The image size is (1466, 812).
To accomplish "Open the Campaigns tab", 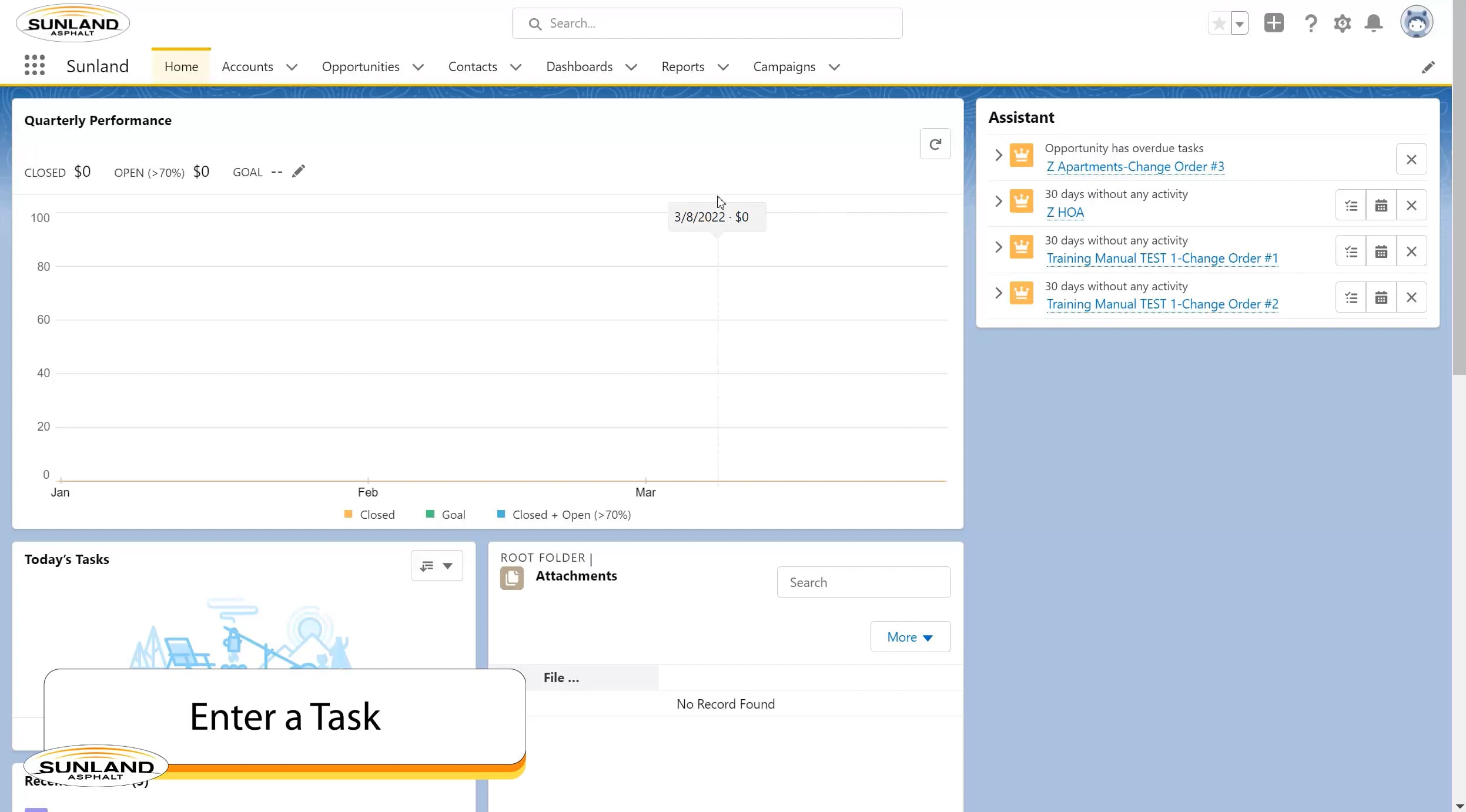I will [x=784, y=67].
